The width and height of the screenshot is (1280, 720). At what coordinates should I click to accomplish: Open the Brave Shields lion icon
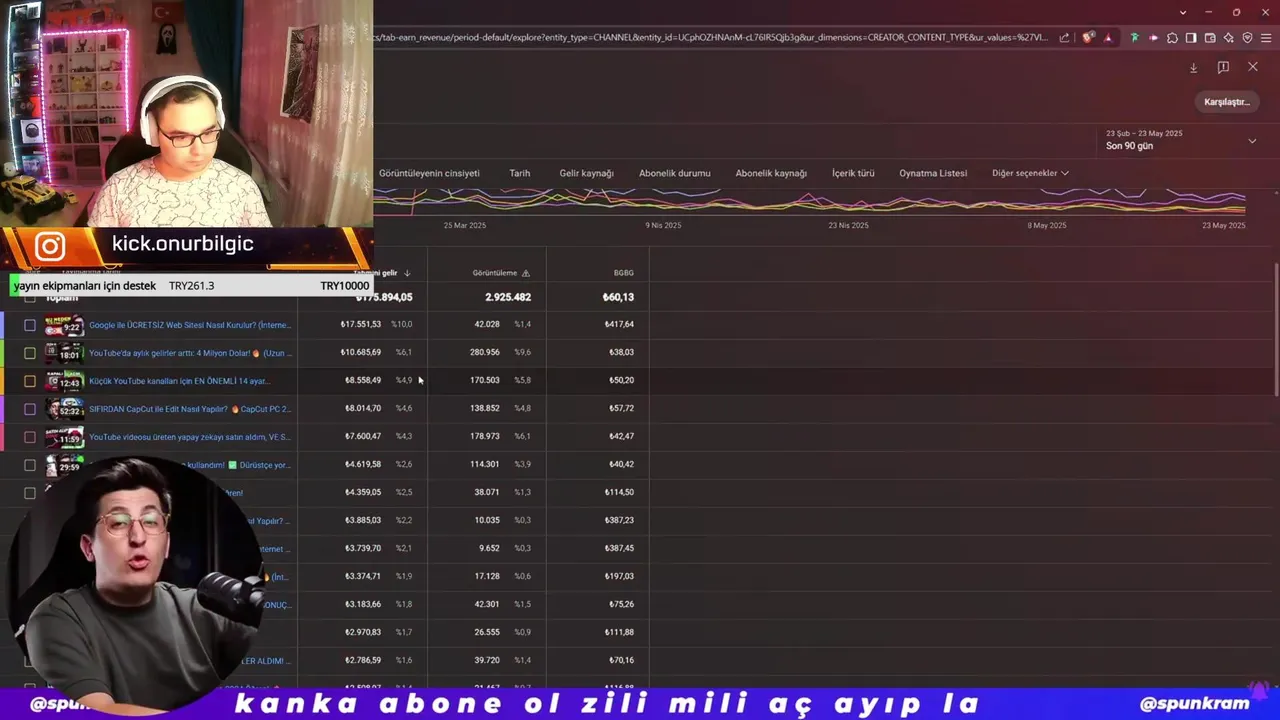click(x=1088, y=37)
